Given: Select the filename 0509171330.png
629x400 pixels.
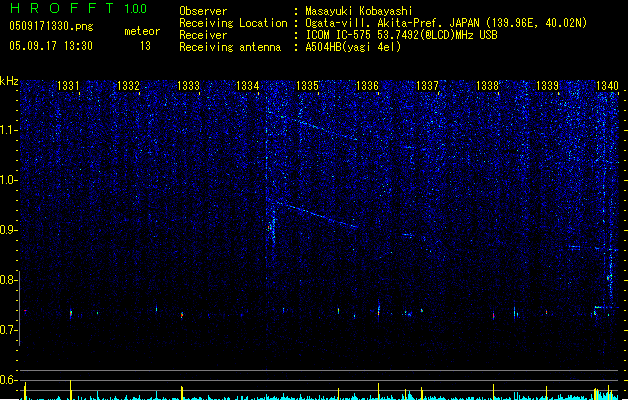Looking at the screenshot, I should [x=51, y=27].
